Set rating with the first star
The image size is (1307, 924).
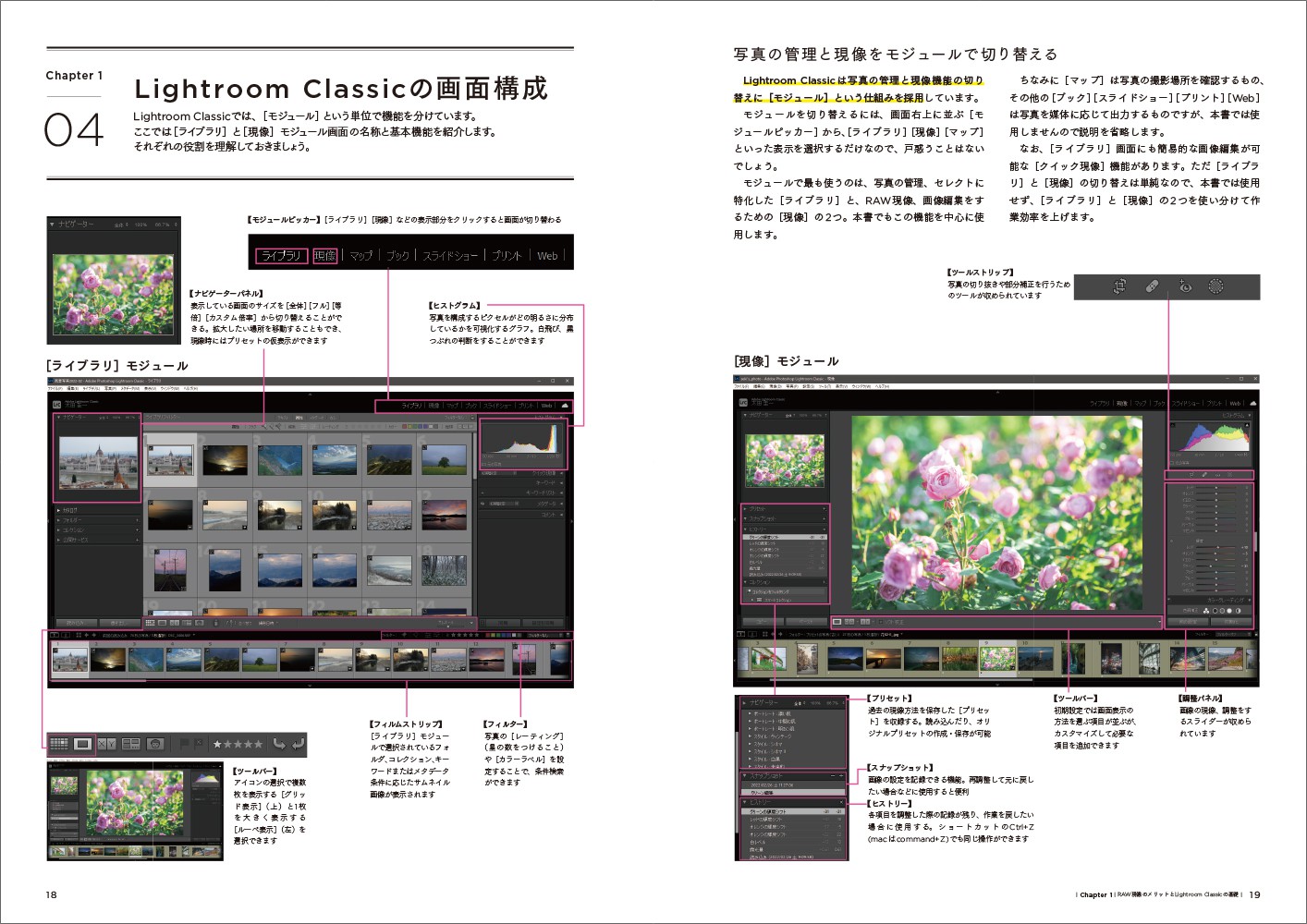(217, 744)
